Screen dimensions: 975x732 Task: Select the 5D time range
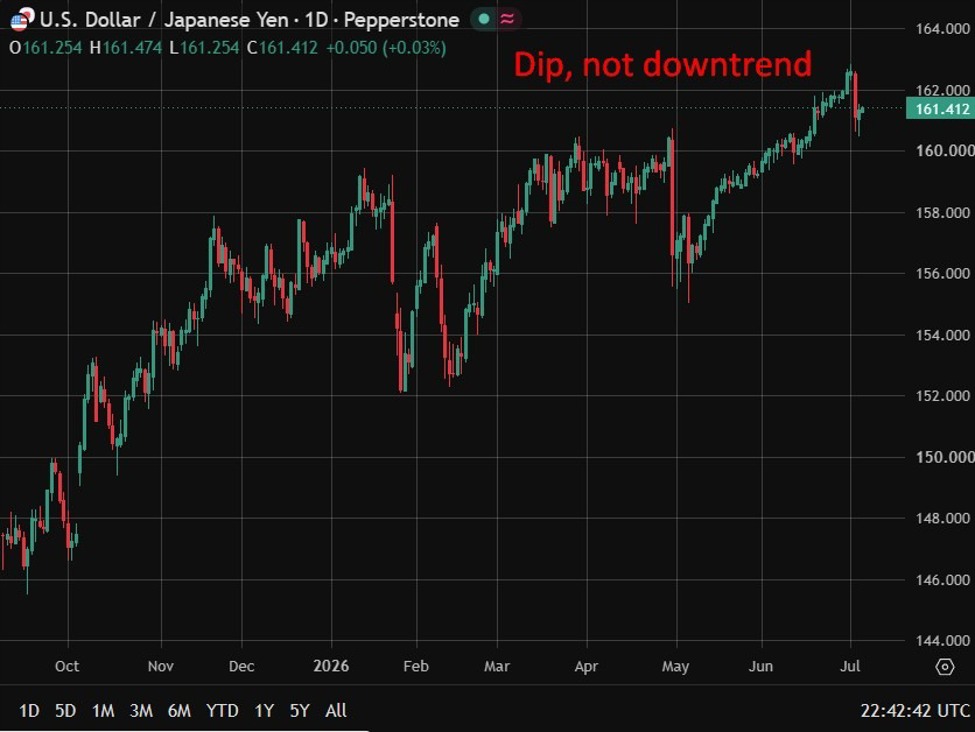pyautogui.click(x=65, y=710)
